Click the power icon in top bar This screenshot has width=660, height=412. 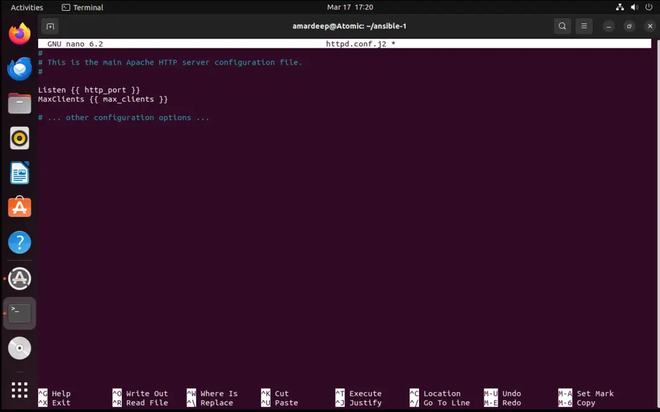[x=649, y=7]
